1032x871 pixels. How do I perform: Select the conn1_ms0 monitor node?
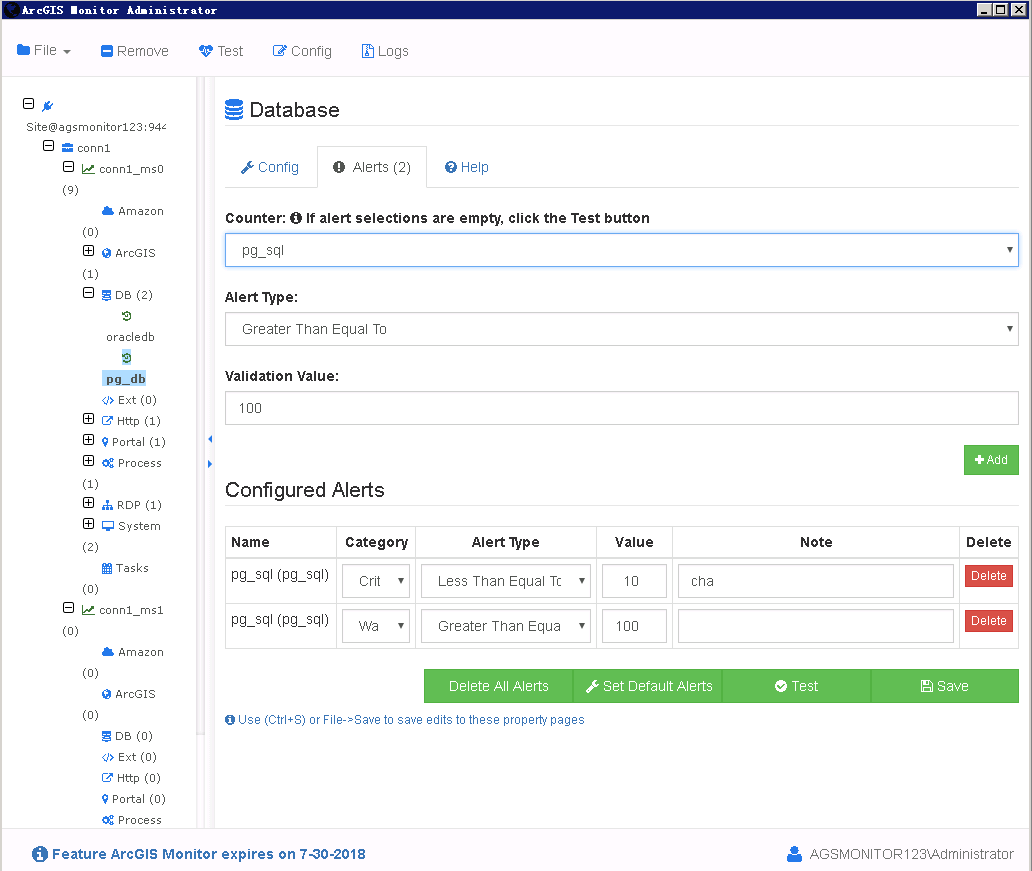click(131, 169)
